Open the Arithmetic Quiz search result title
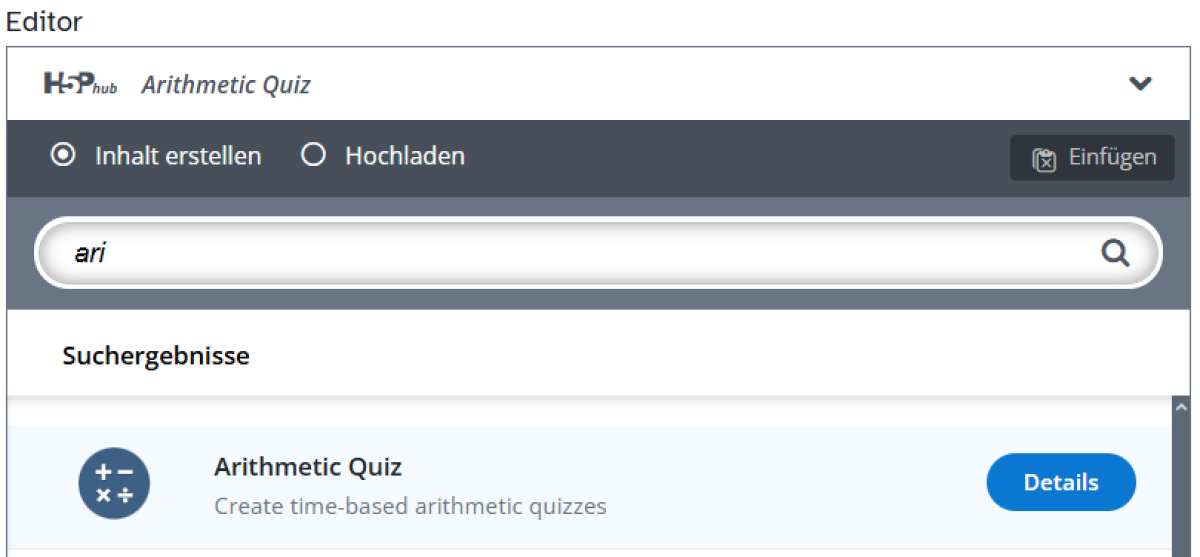 (x=308, y=467)
